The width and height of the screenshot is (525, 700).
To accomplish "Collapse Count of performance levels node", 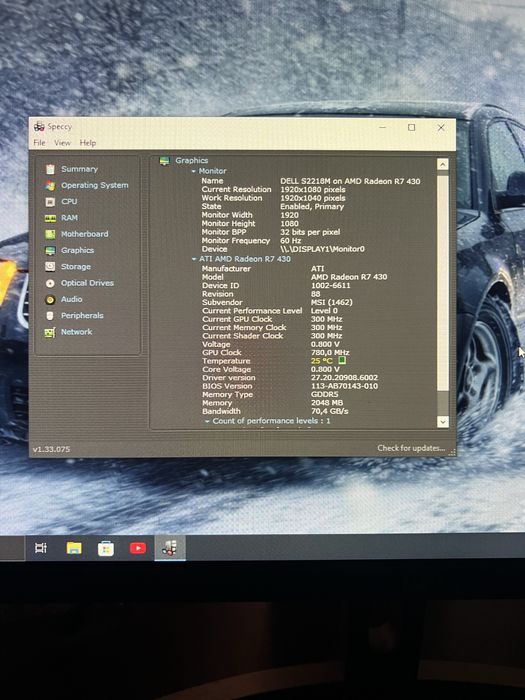I will pyautogui.click(x=207, y=421).
